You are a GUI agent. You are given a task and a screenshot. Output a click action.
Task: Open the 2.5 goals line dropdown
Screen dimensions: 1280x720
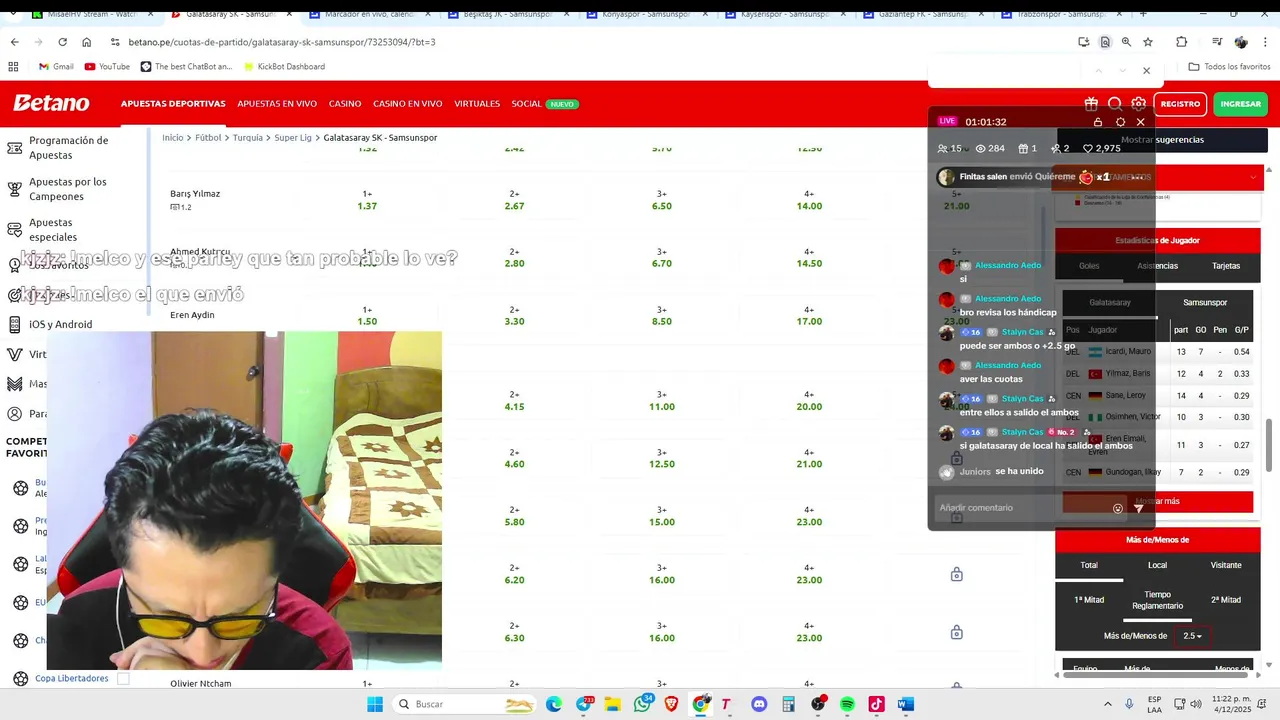[1192, 636]
